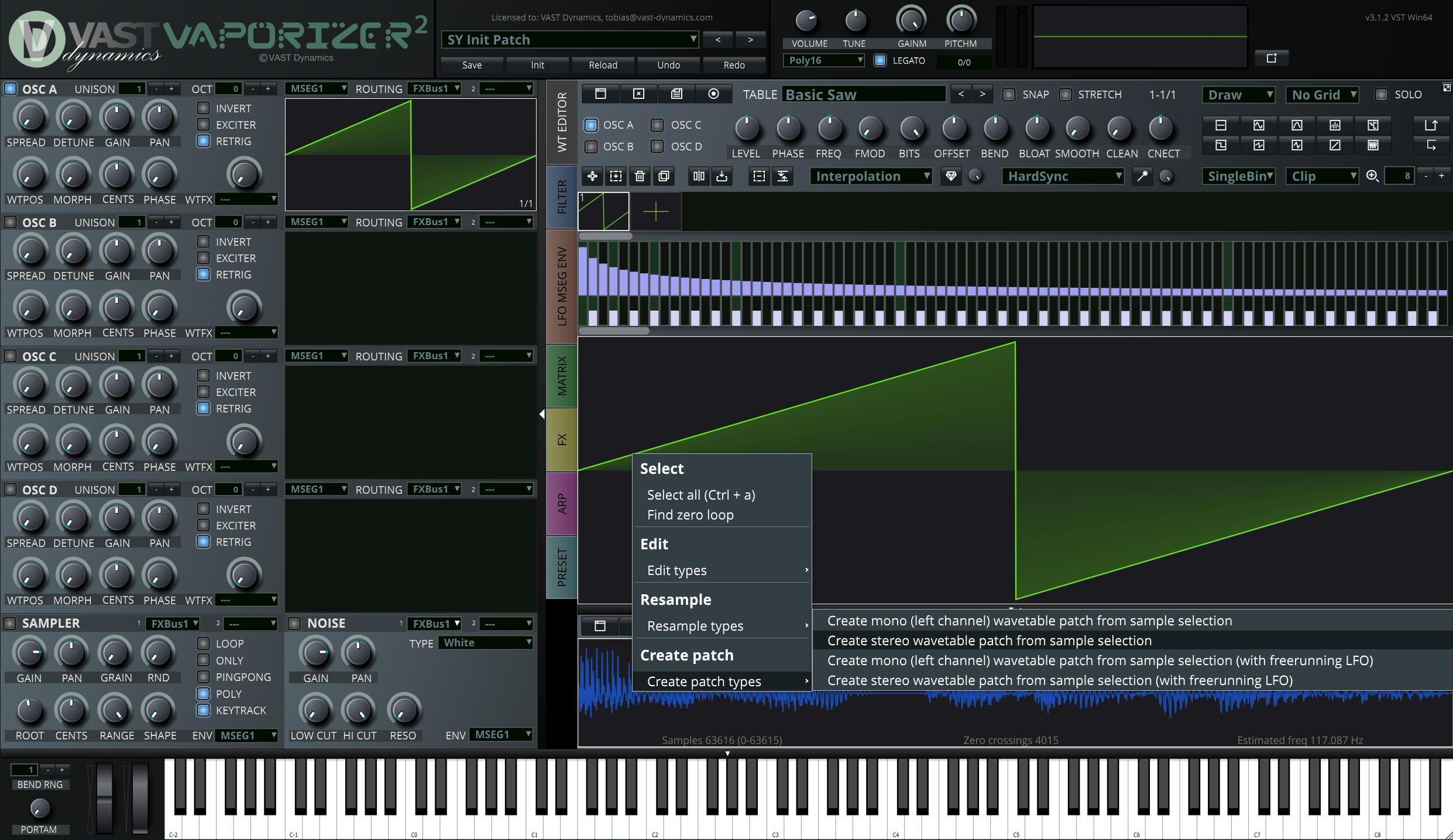Click the gem icon next to Interpolation
Viewport: 1453px width, 840px height.
pos(951,176)
